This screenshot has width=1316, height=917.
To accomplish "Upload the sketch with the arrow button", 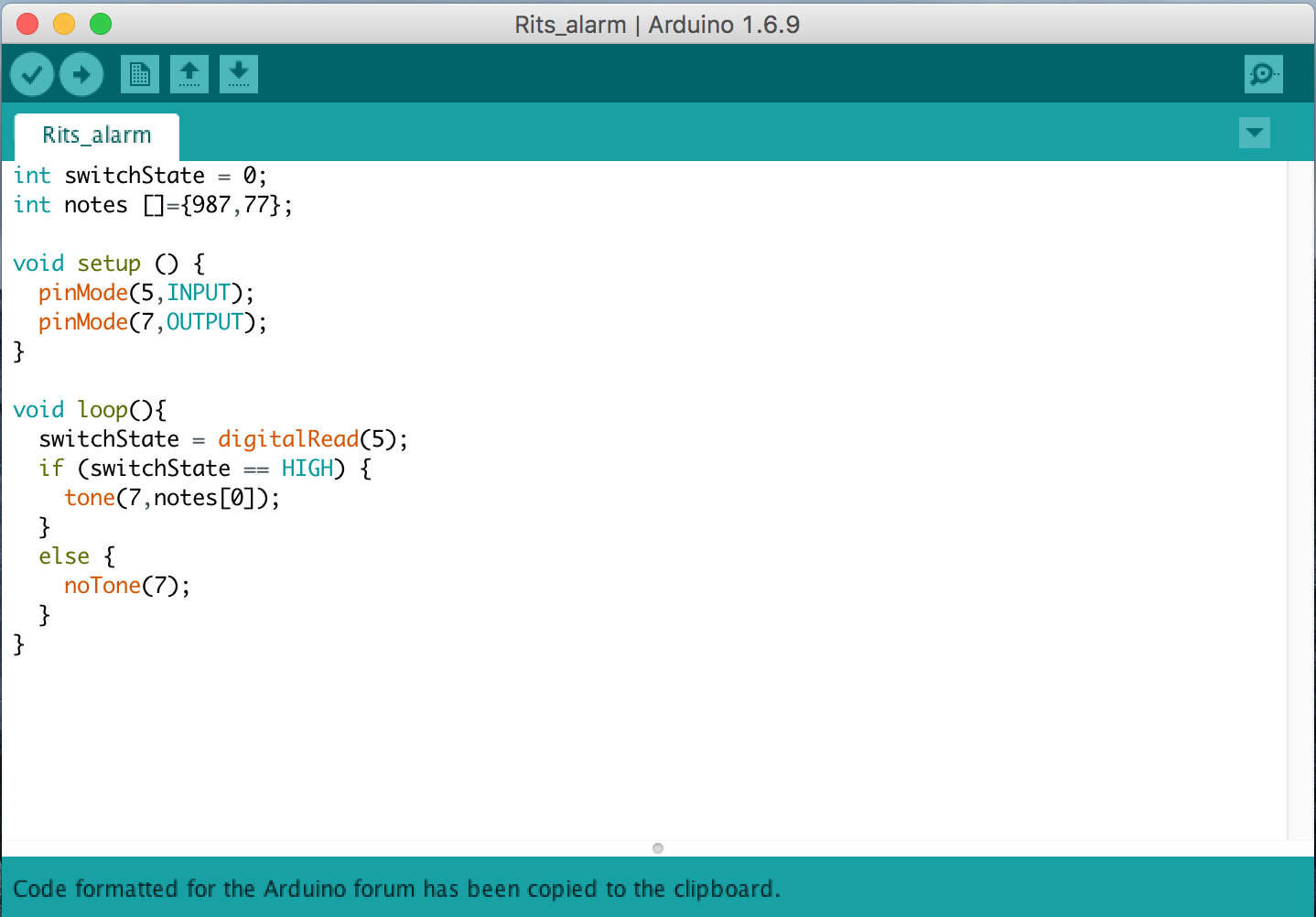I will [81, 74].
